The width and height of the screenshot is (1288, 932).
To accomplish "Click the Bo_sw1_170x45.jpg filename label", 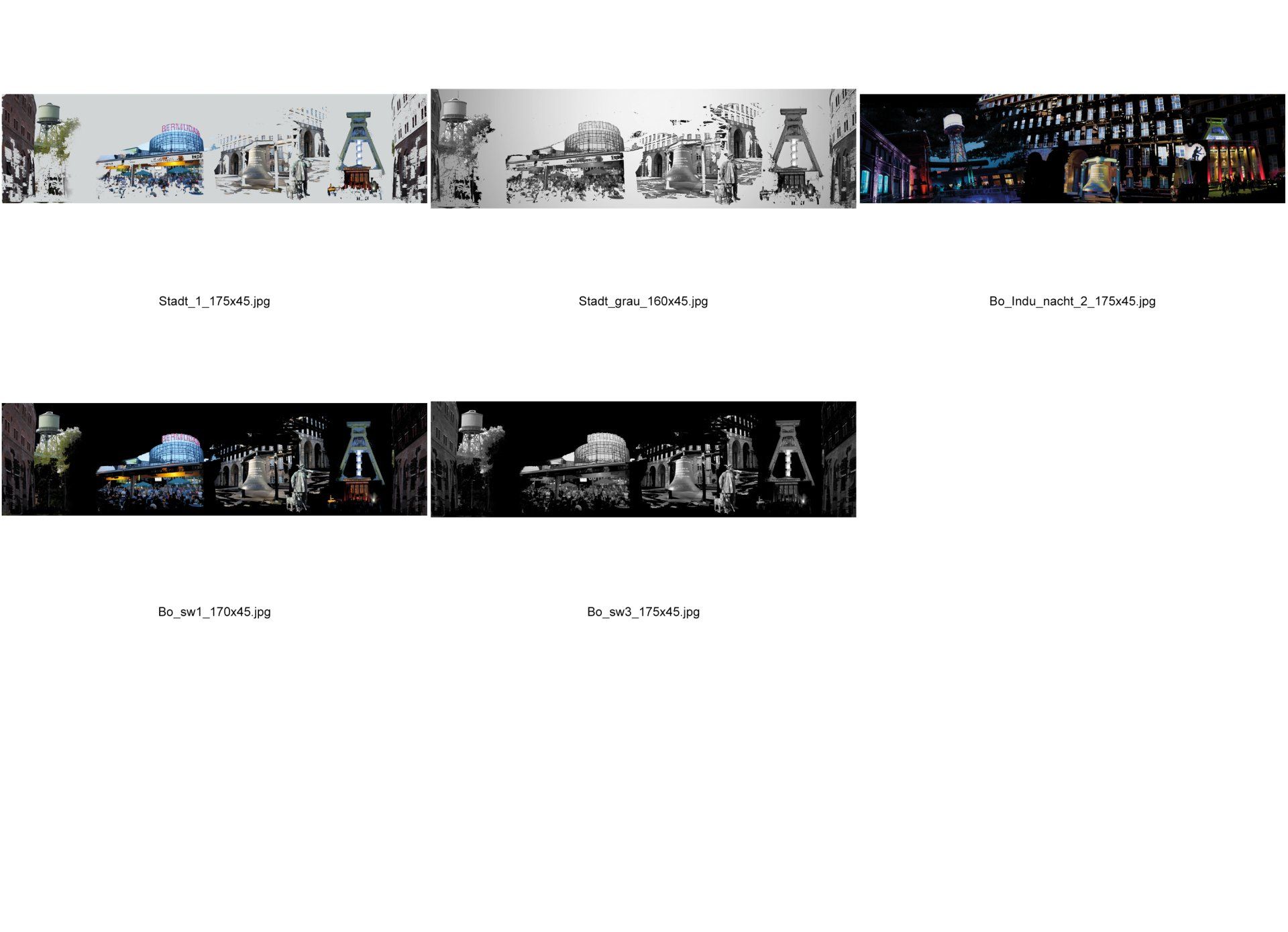I will pos(214,611).
